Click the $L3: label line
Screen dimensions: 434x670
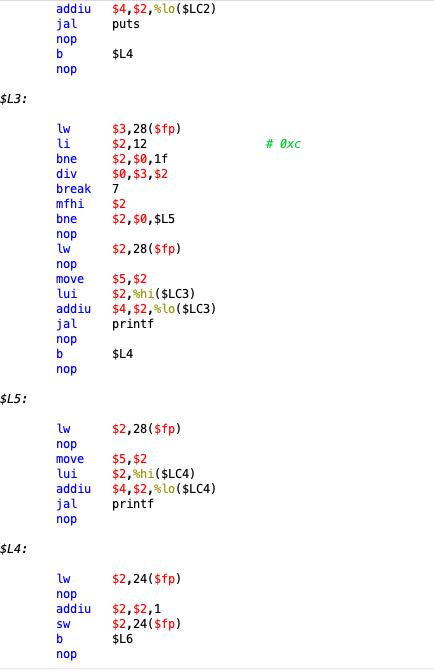click(x=14, y=99)
